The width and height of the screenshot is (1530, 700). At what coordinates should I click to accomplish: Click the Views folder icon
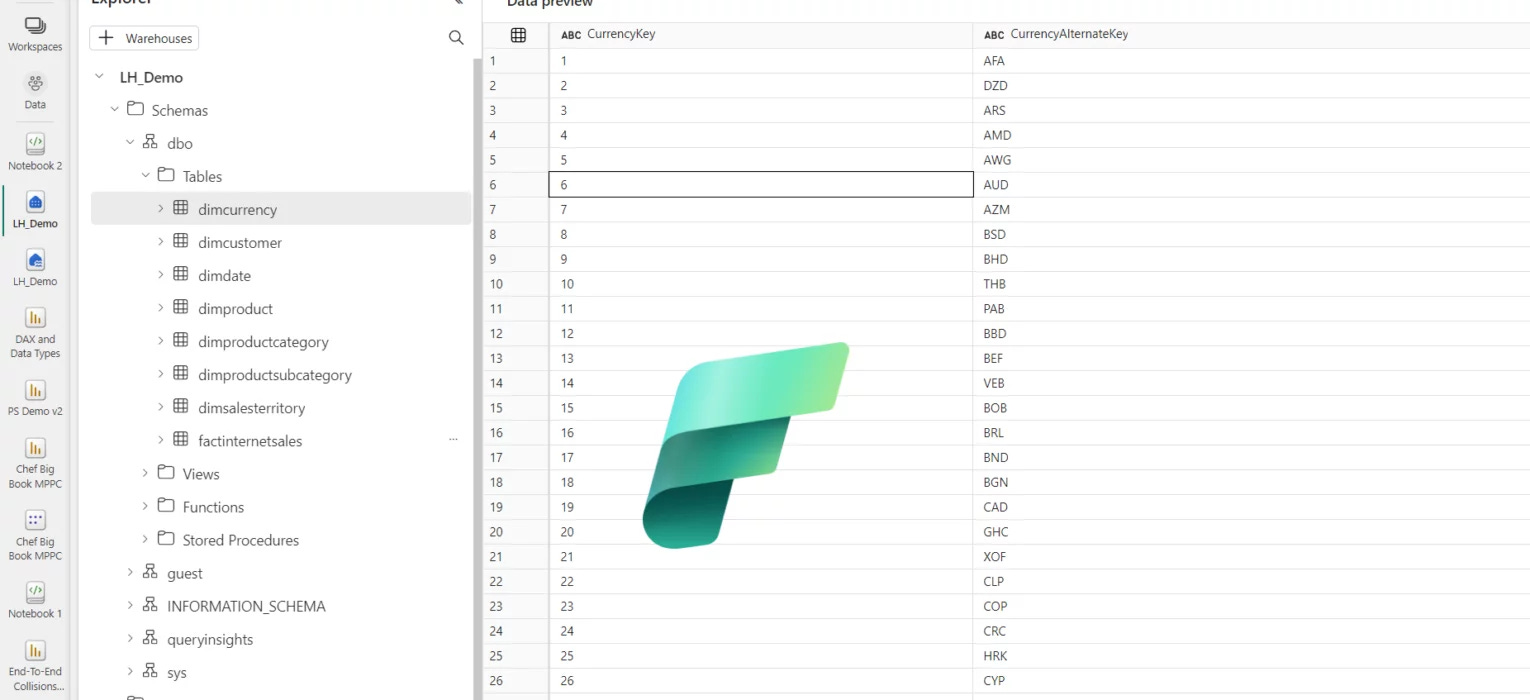coord(166,473)
